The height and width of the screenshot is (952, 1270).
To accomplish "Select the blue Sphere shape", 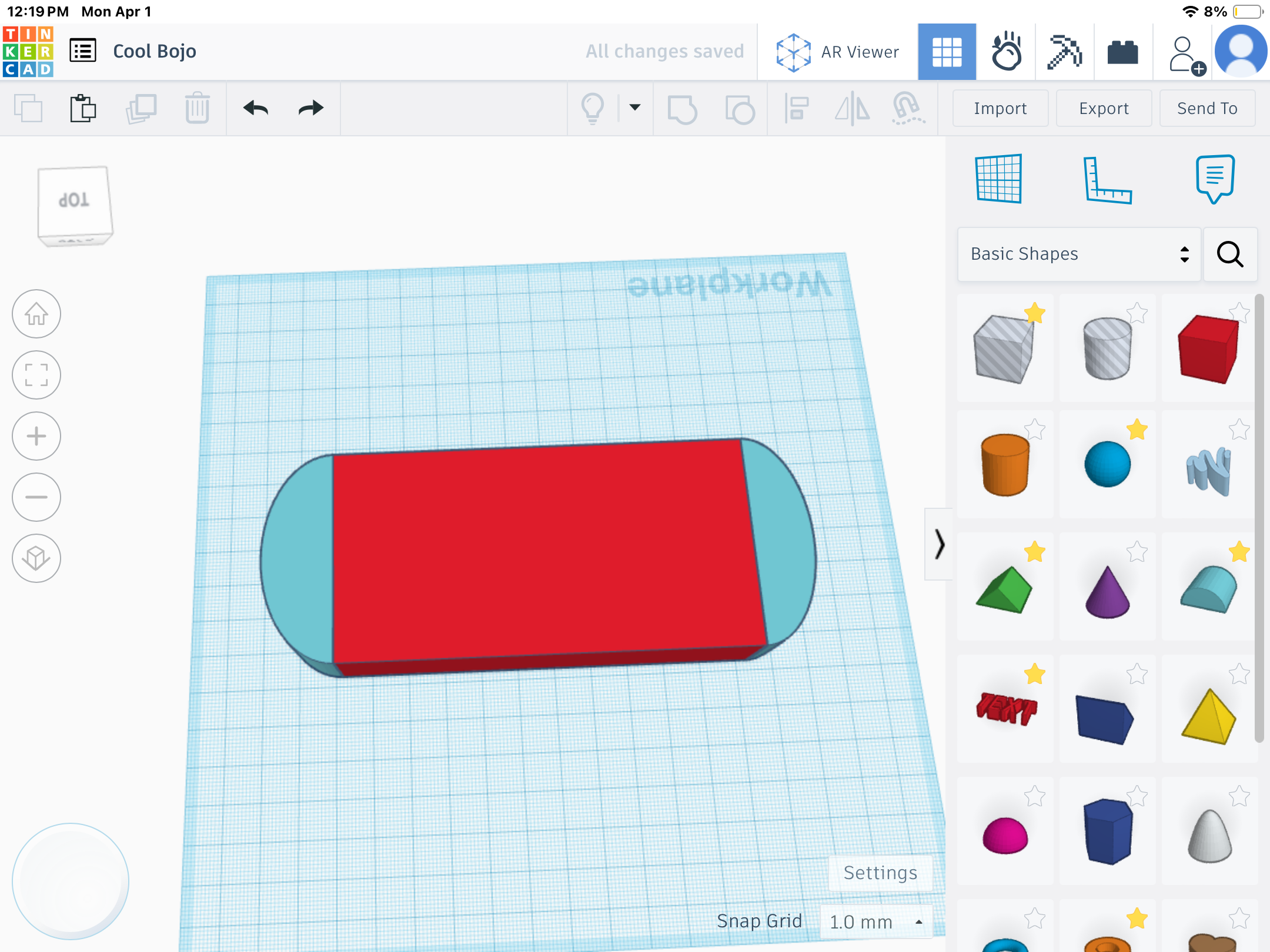I will [1107, 464].
